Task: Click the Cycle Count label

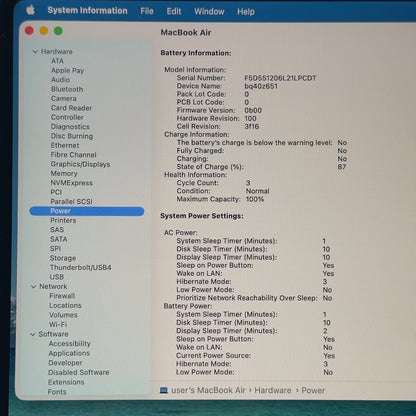Action: (x=198, y=183)
